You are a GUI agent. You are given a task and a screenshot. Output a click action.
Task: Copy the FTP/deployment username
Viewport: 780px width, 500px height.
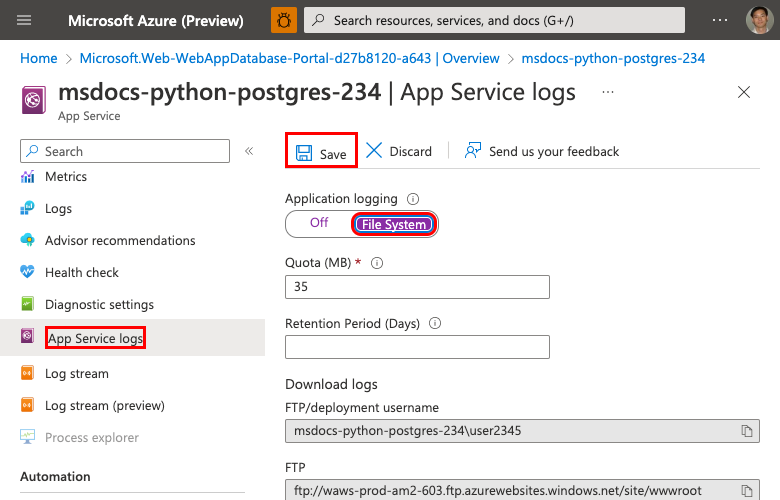click(x=746, y=431)
